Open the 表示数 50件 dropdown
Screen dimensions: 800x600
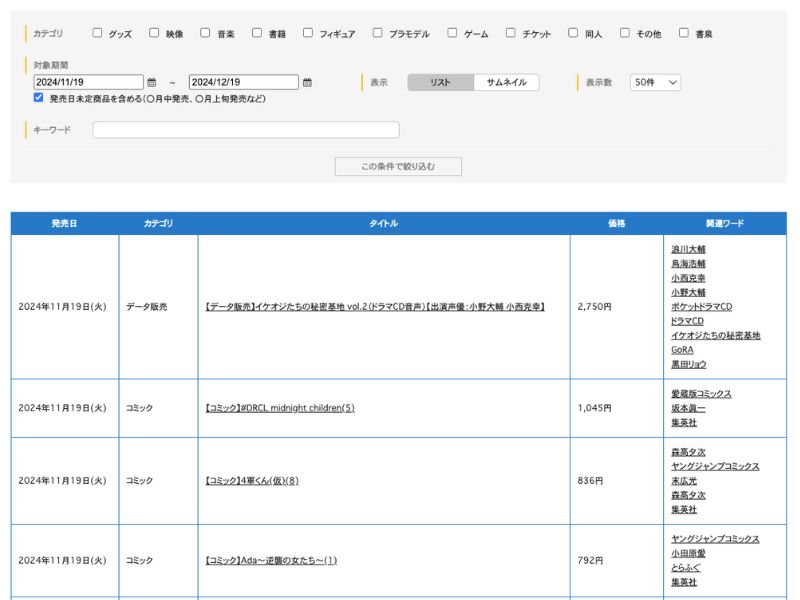pos(655,83)
